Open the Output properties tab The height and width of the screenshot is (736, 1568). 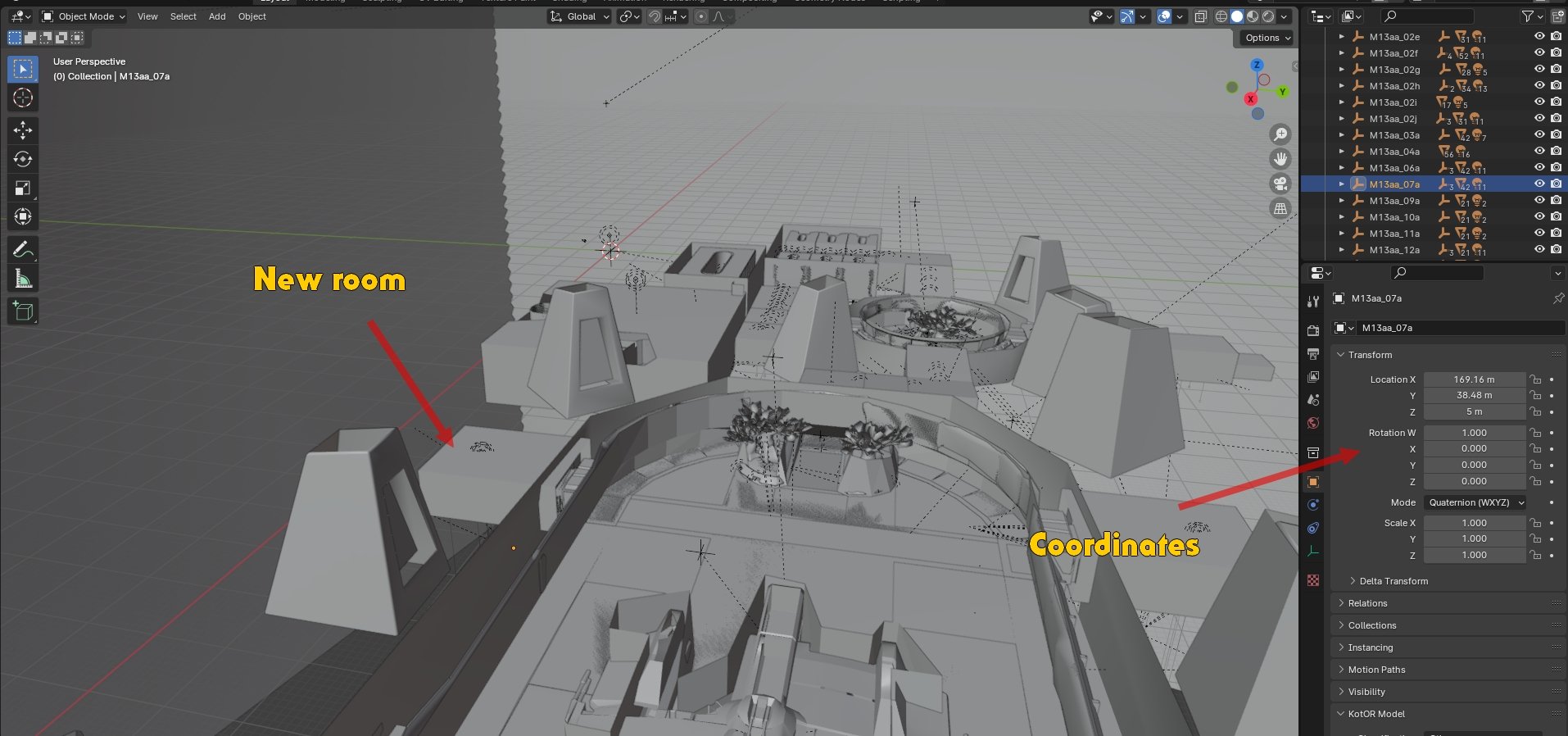tap(1313, 354)
